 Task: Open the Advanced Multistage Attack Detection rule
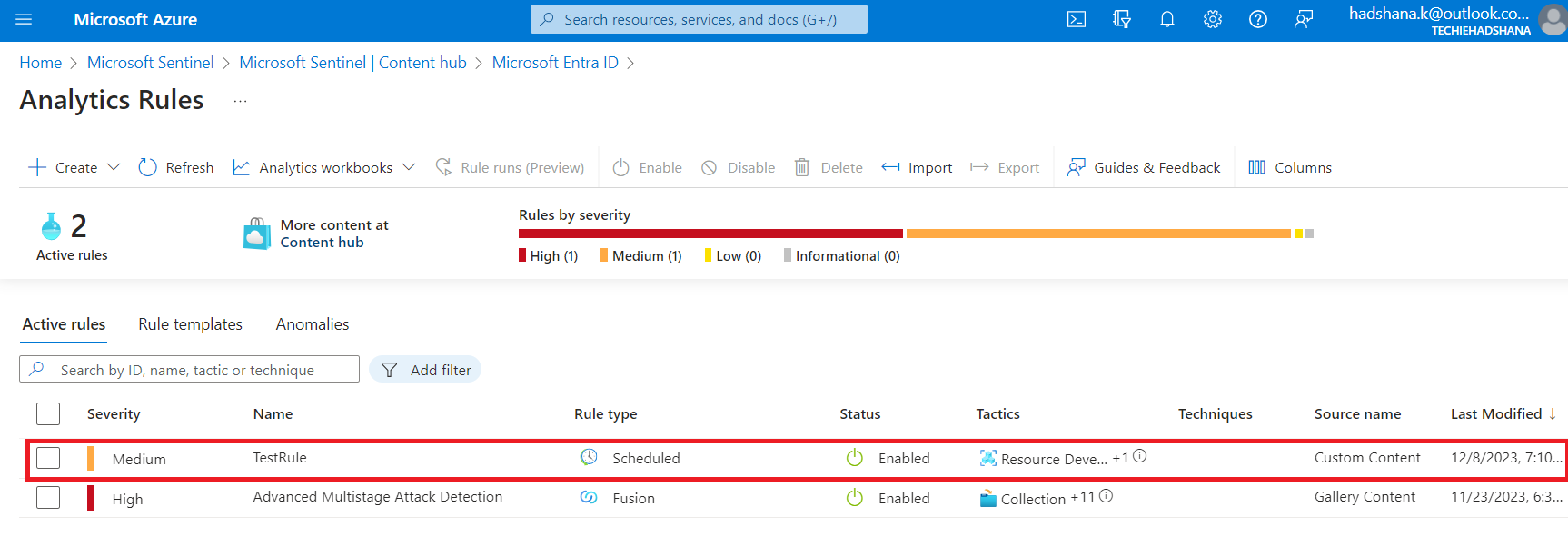pyautogui.click(x=377, y=497)
